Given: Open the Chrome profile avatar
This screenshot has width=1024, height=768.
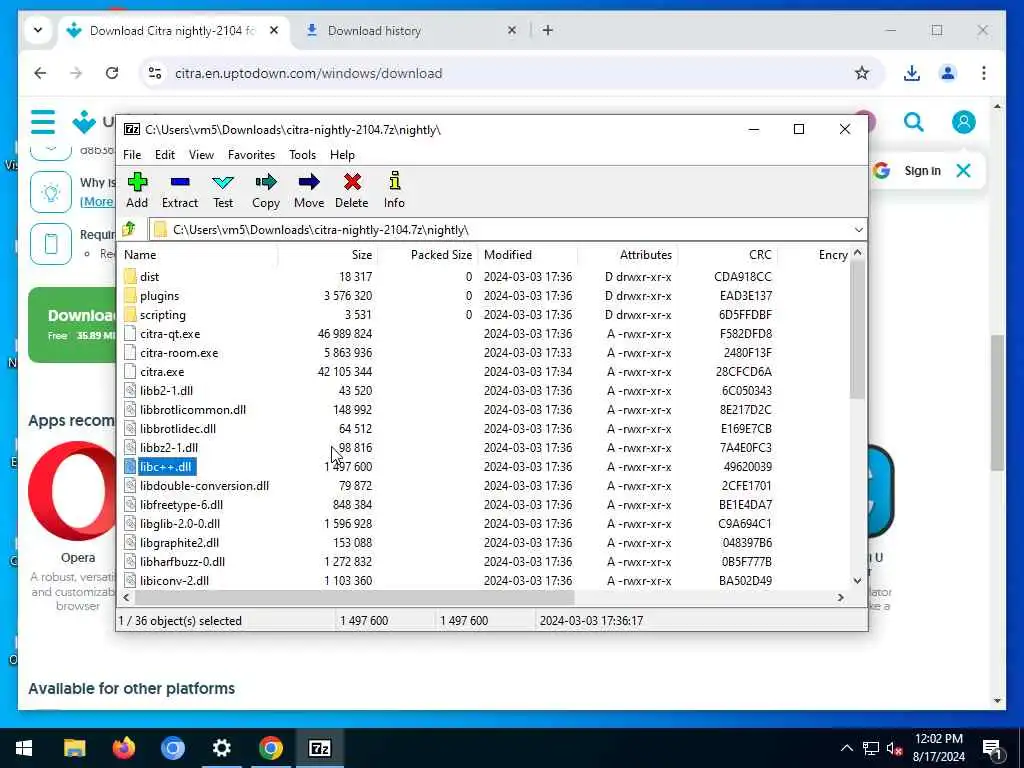Looking at the screenshot, I should (x=948, y=73).
